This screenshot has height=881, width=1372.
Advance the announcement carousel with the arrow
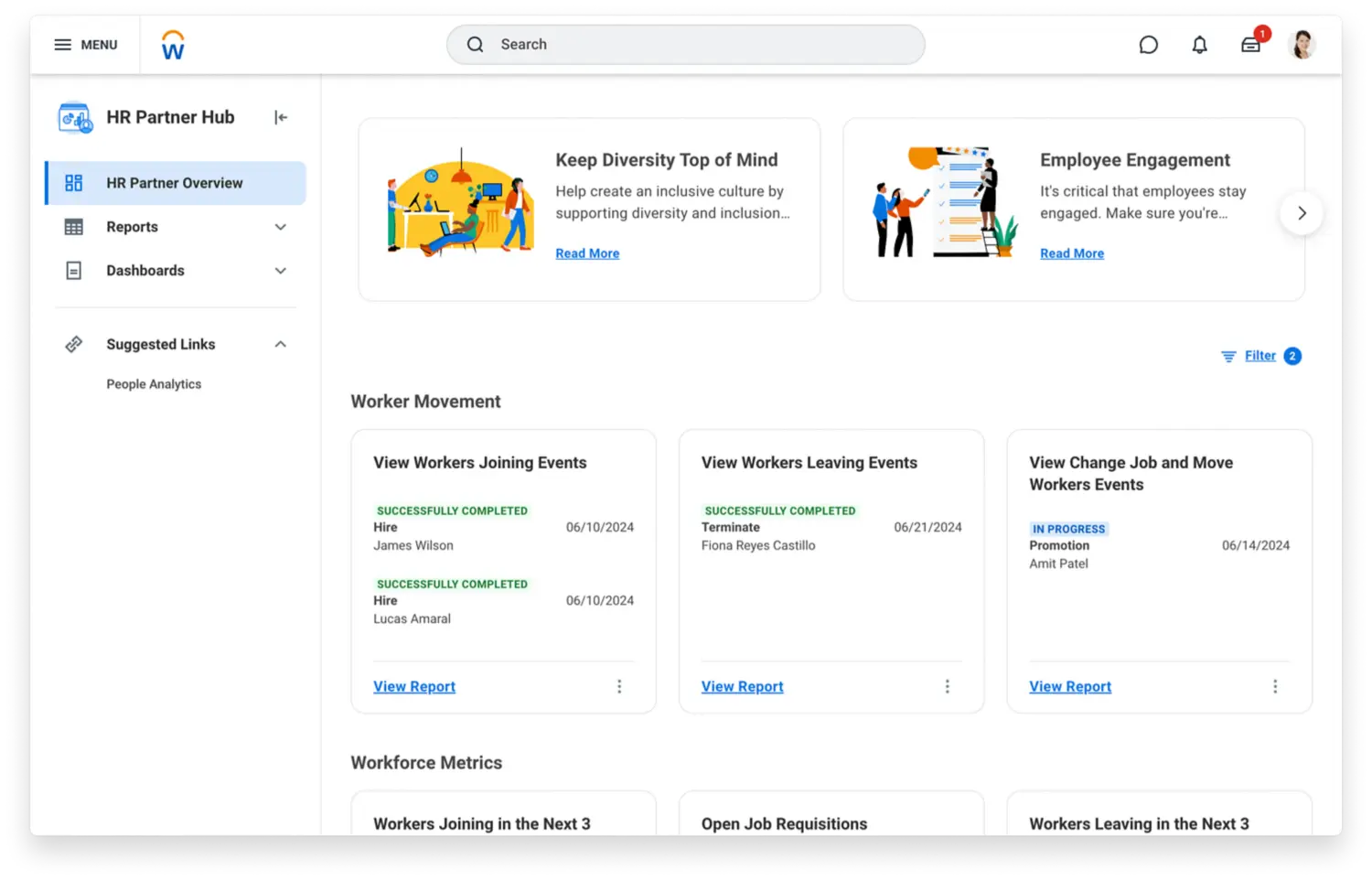point(1301,212)
